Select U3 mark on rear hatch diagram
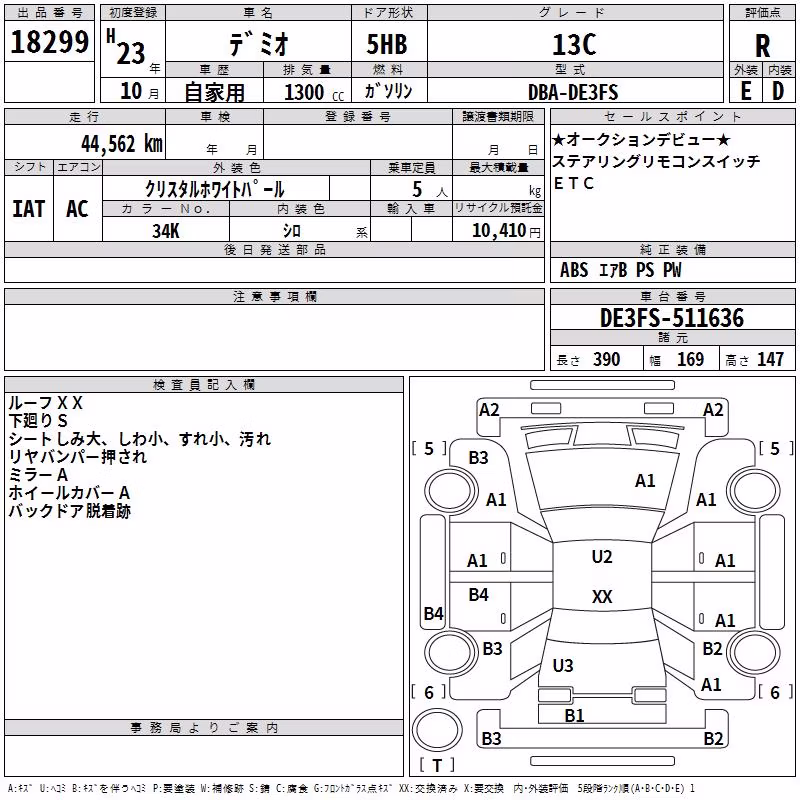Image resolution: width=800 pixels, height=800 pixels. click(x=563, y=666)
